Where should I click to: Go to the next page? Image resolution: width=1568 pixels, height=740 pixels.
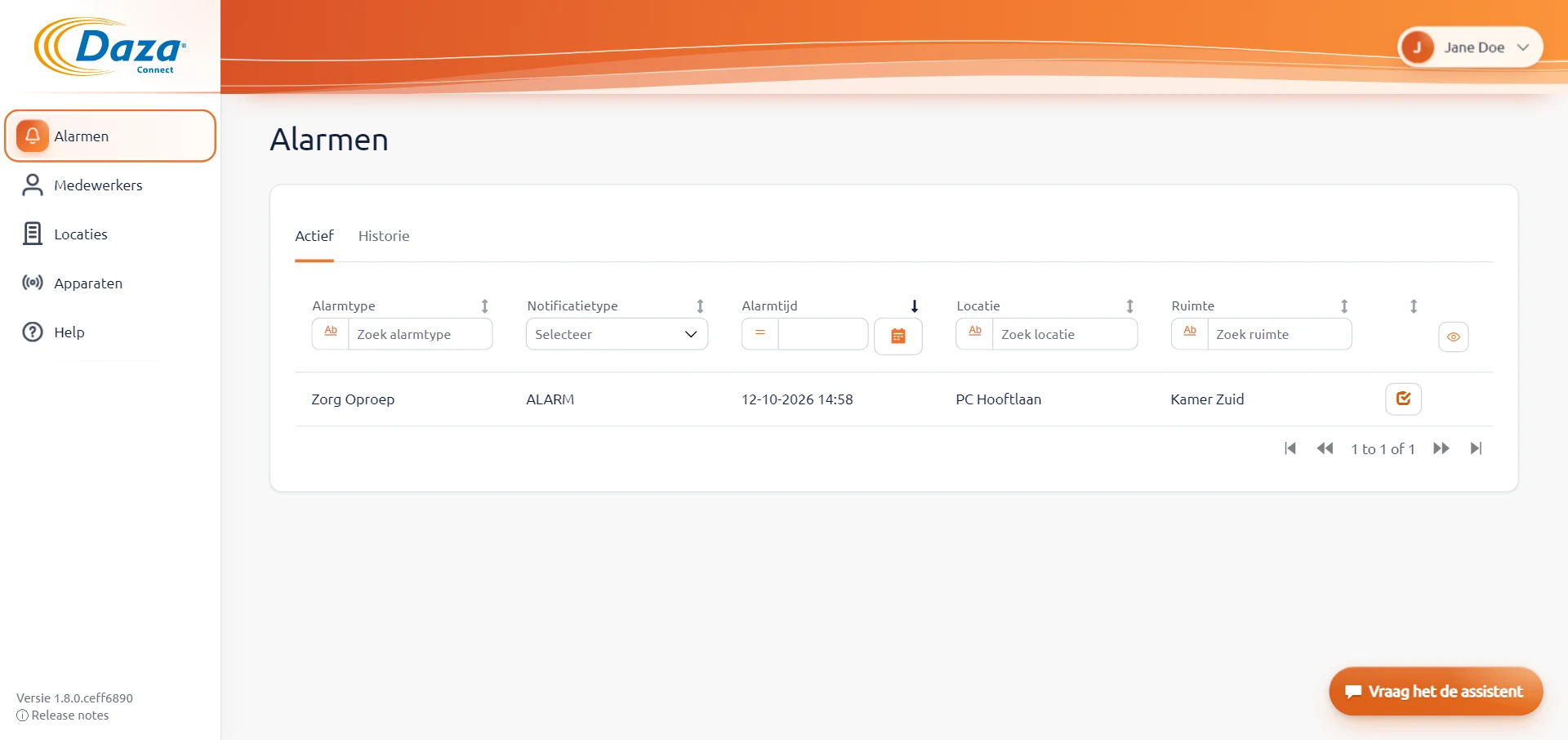coord(1441,448)
